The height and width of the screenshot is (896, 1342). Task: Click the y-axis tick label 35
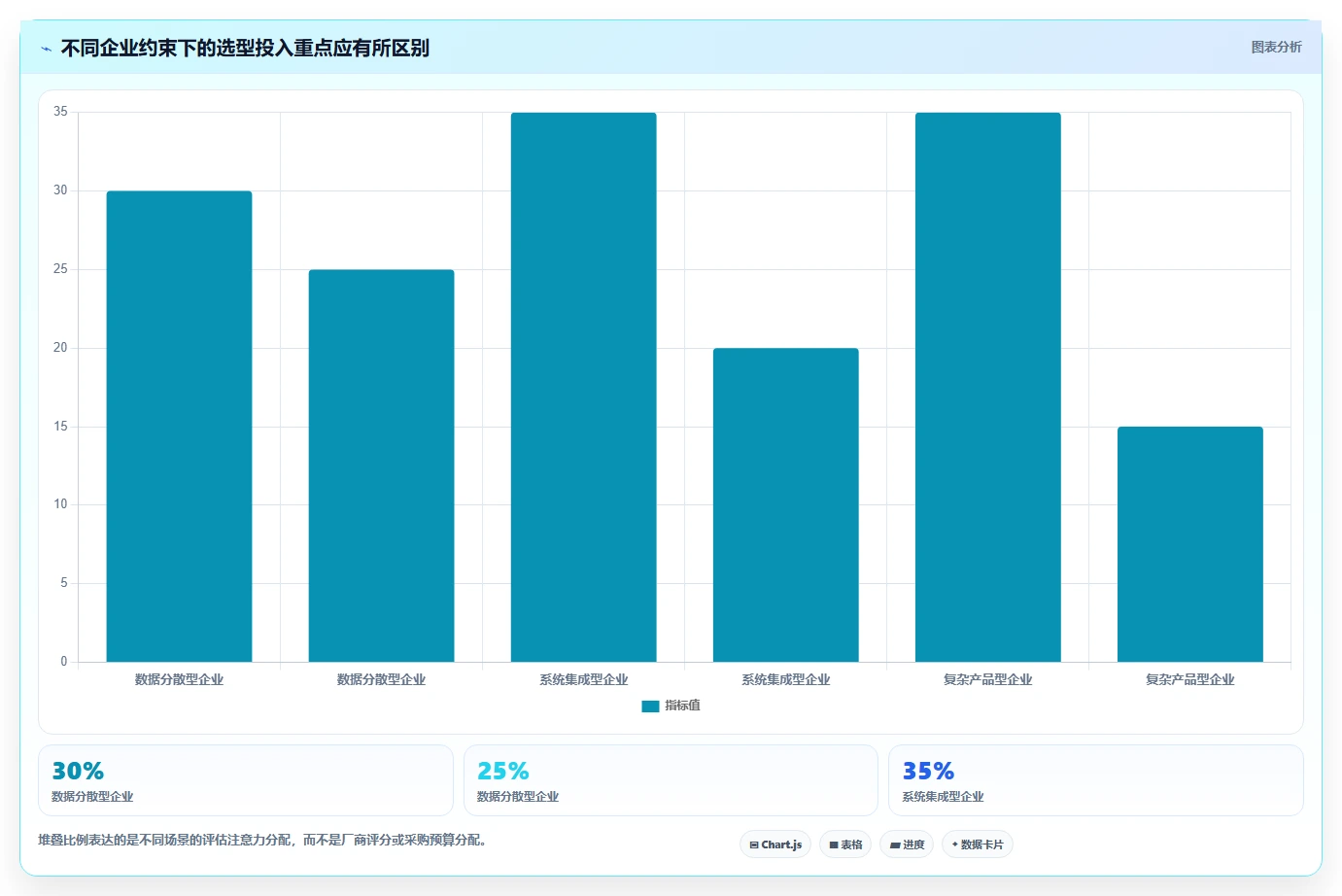click(x=60, y=112)
